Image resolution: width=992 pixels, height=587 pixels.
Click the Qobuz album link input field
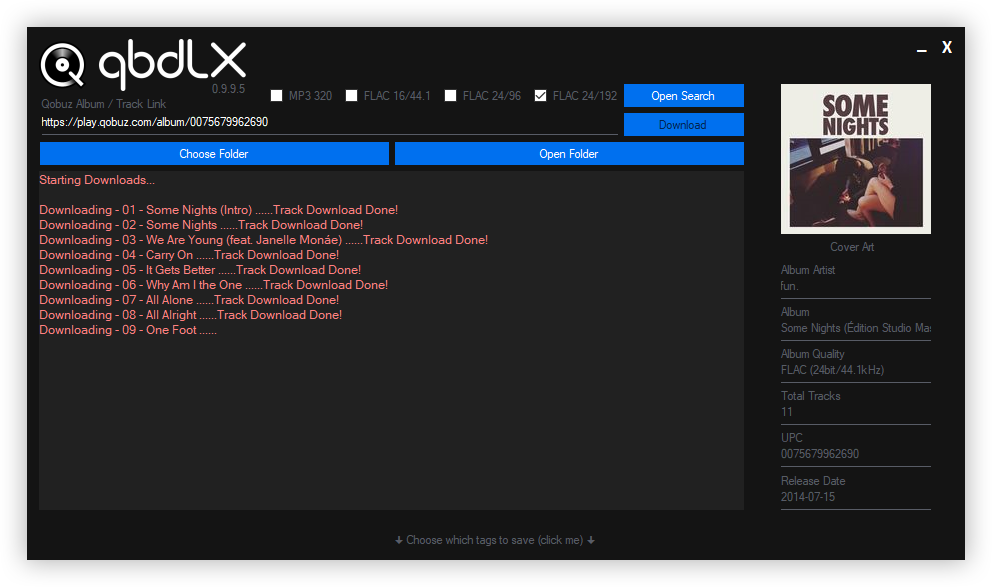pyautogui.click(x=328, y=123)
